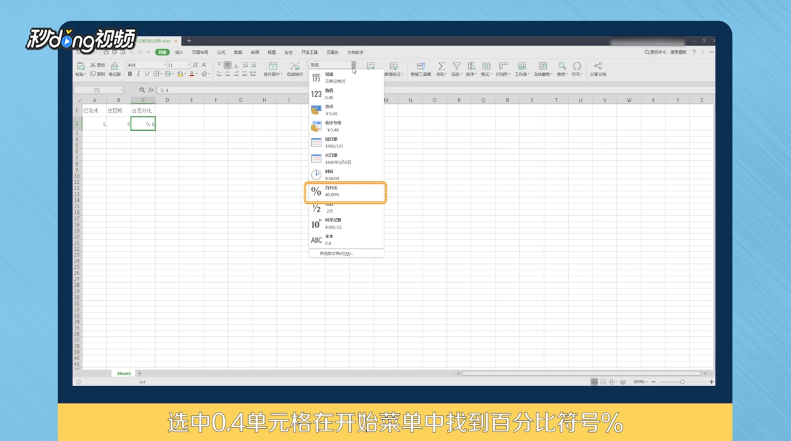Click the Share document icon
Image resolution: width=791 pixels, height=441 pixels.
coord(598,66)
